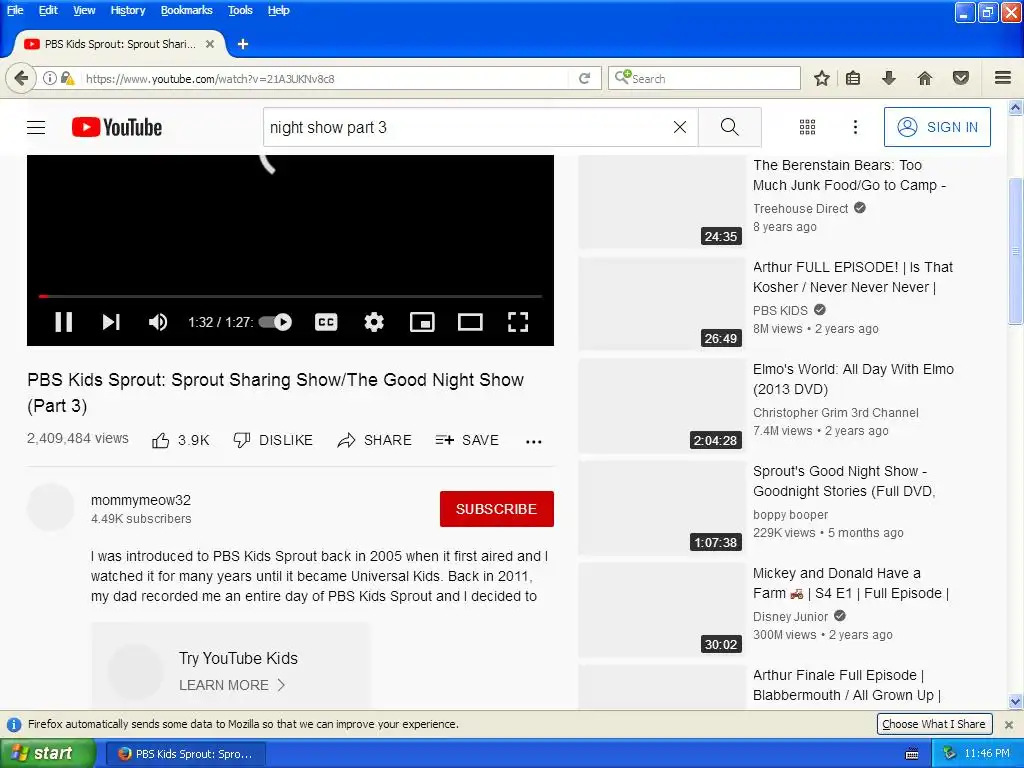Open YouTube settings three-dot menu

click(856, 127)
